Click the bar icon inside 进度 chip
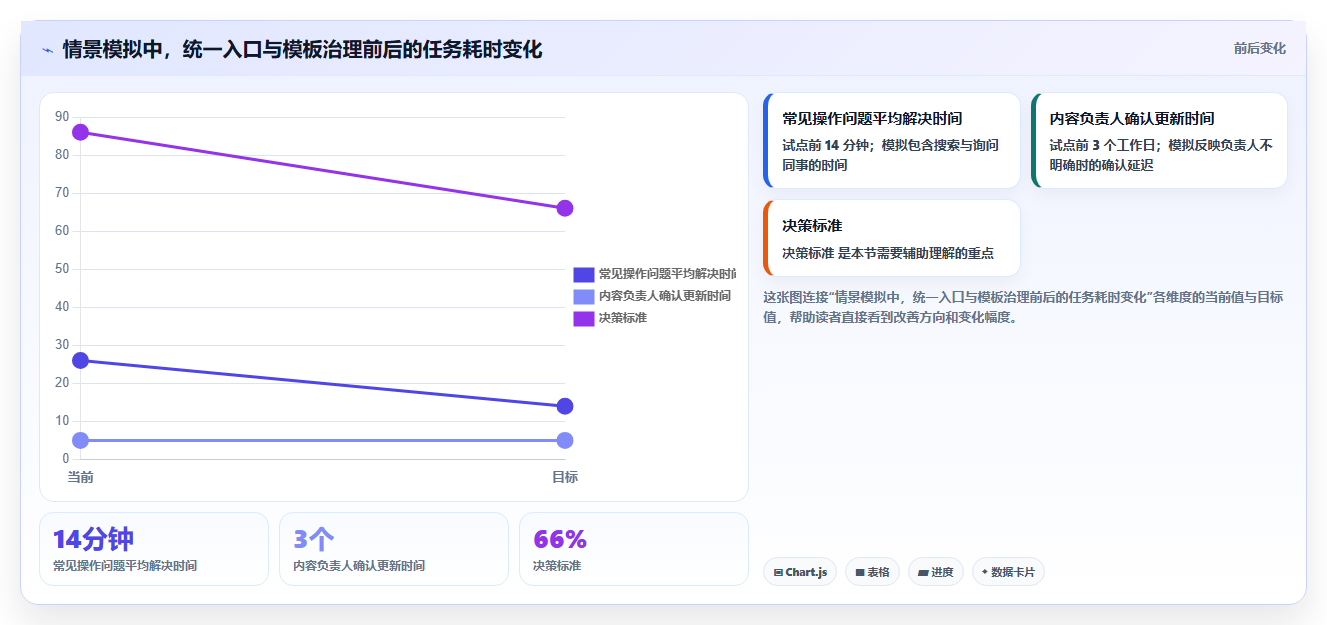This screenshot has width=1327, height=625. (x=923, y=573)
